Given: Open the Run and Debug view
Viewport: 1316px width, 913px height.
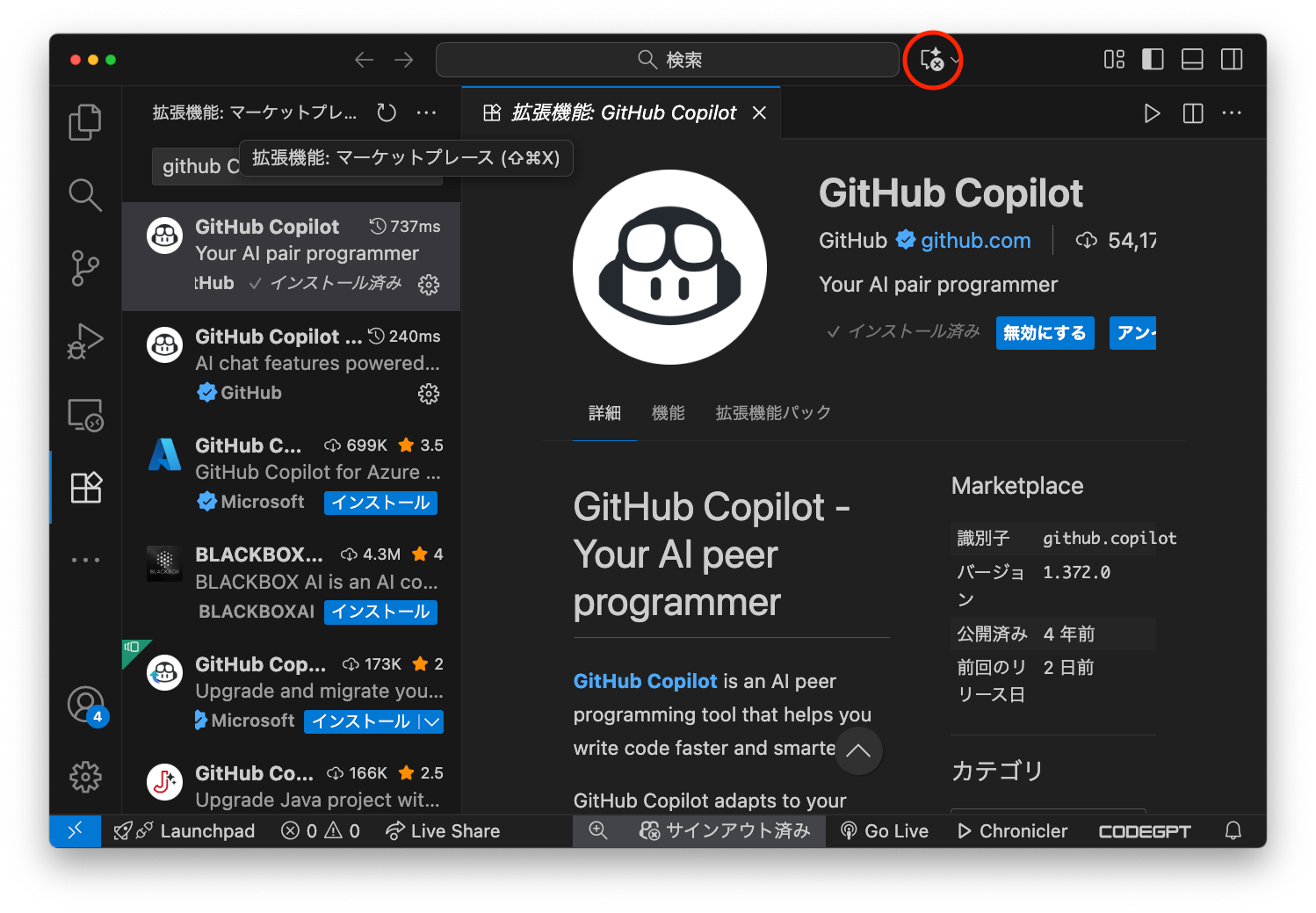Looking at the screenshot, I should (85, 341).
